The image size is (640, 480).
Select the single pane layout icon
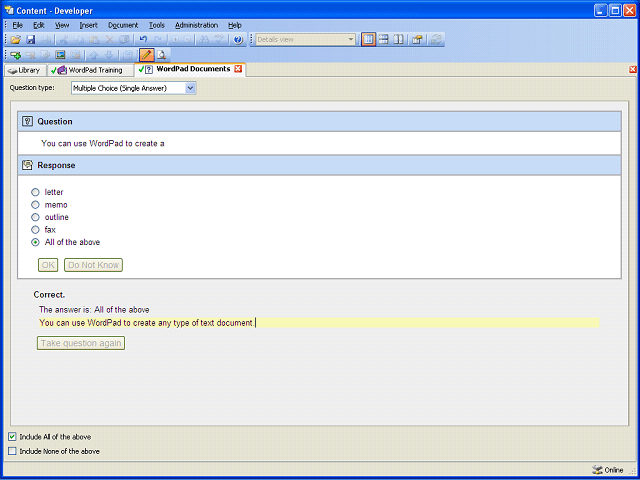[x=368, y=40]
